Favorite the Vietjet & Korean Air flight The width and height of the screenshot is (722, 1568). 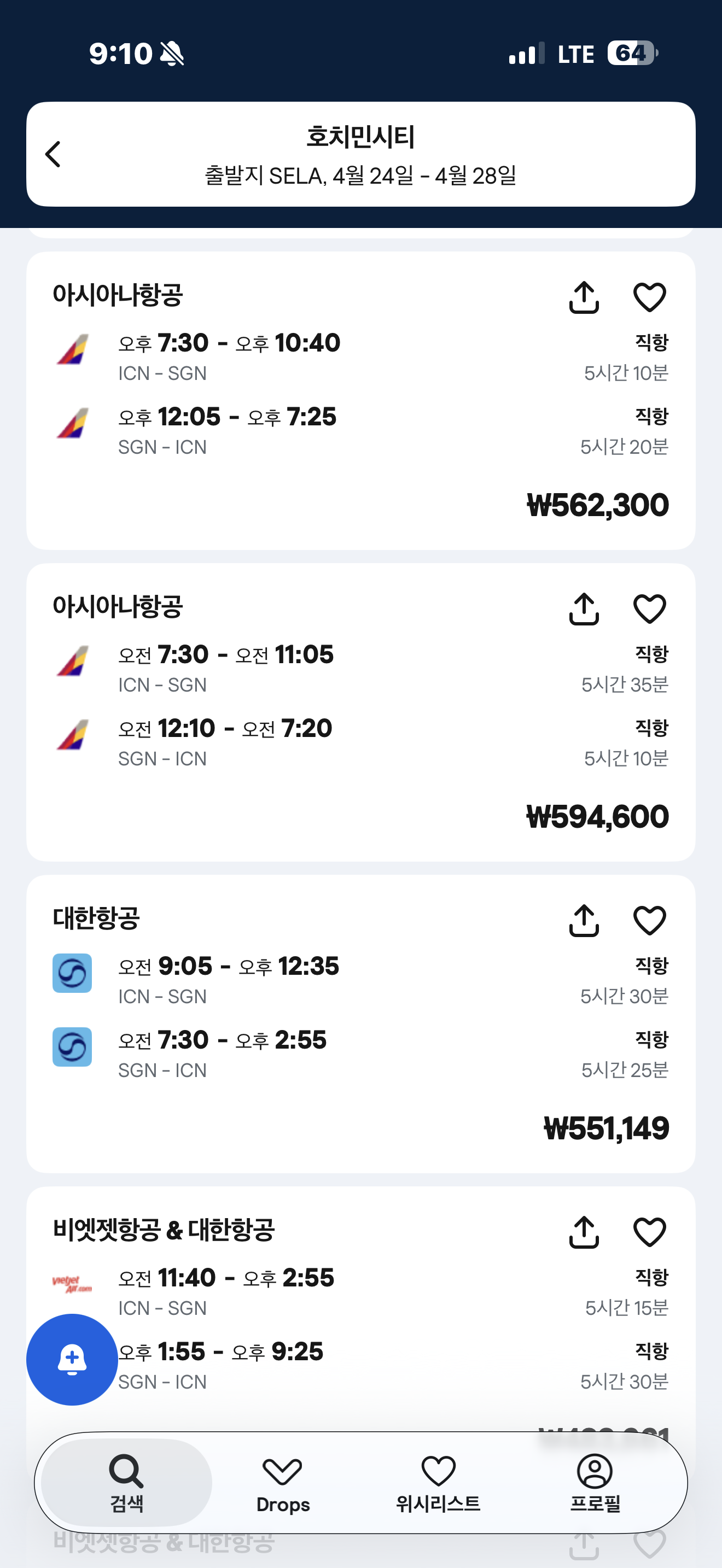[x=650, y=1233]
